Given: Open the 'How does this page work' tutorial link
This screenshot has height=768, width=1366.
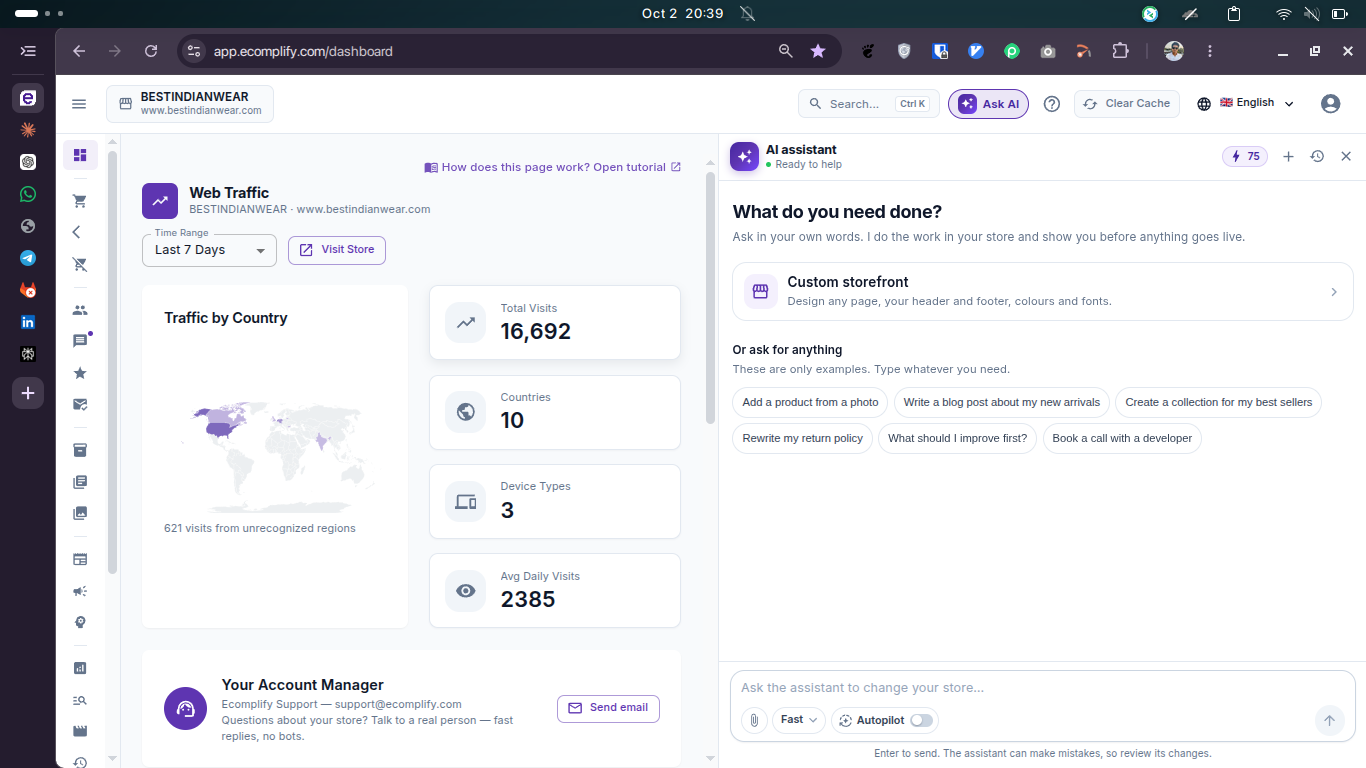Looking at the screenshot, I should (553, 167).
